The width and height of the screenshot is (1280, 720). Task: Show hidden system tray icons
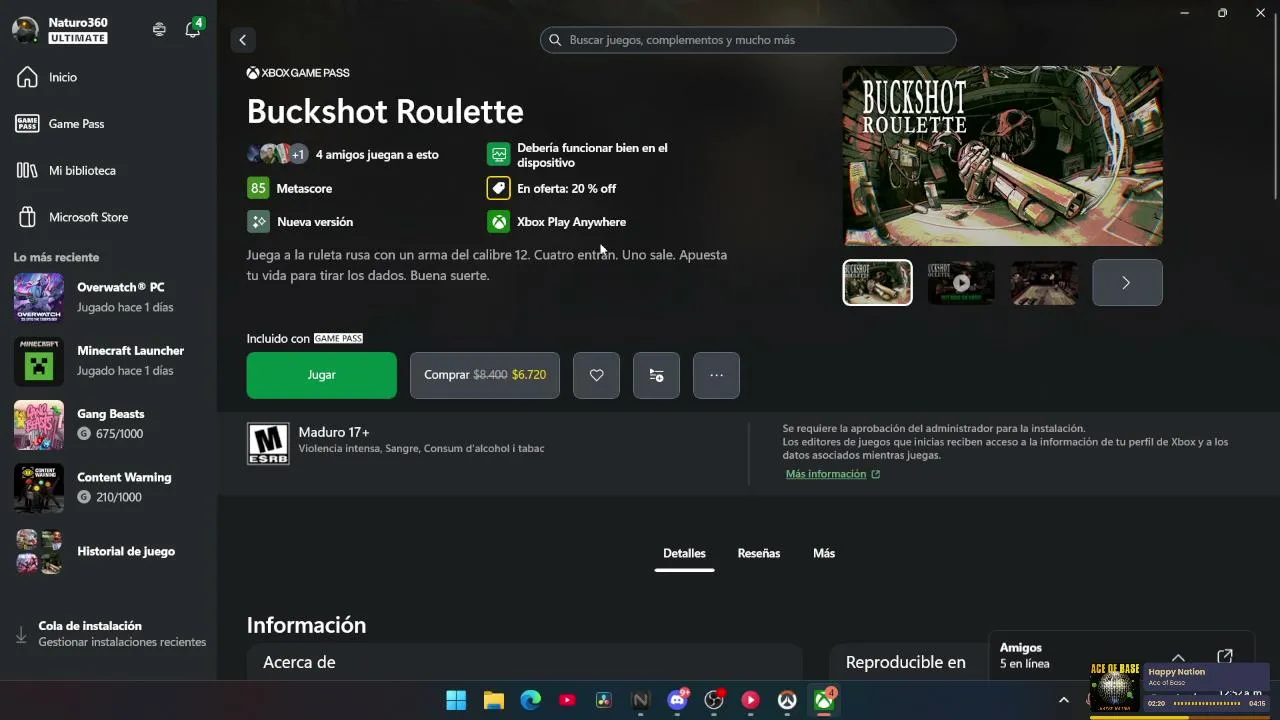pyautogui.click(x=1064, y=700)
